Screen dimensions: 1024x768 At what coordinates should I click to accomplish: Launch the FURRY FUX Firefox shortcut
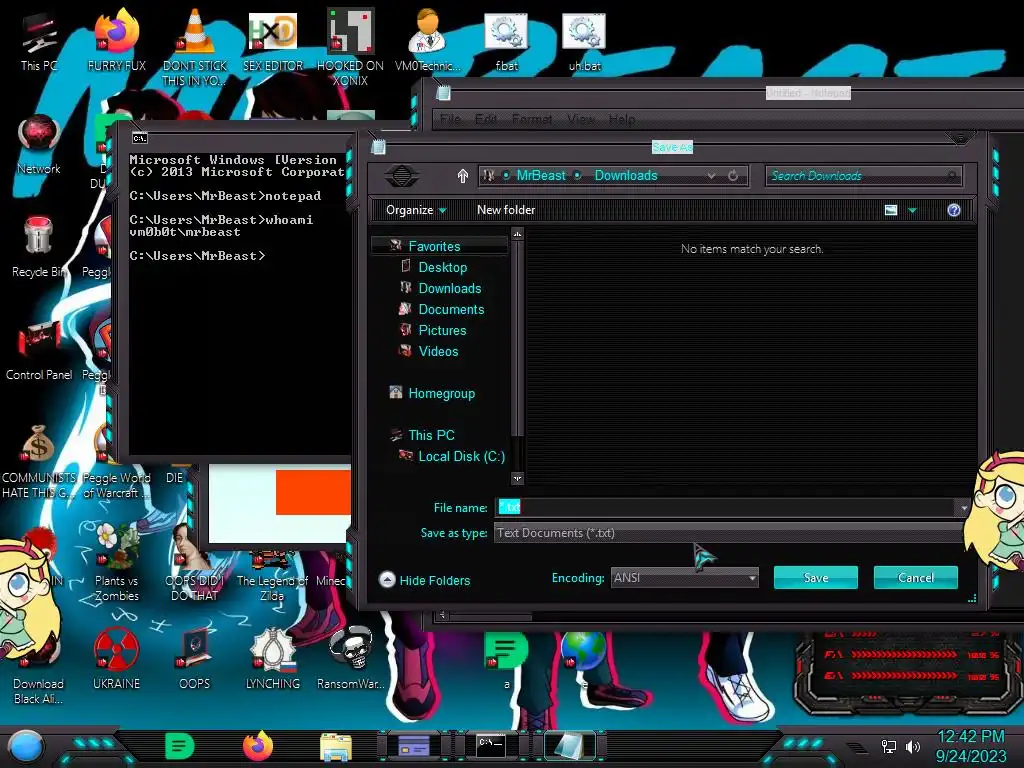[117, 40]
